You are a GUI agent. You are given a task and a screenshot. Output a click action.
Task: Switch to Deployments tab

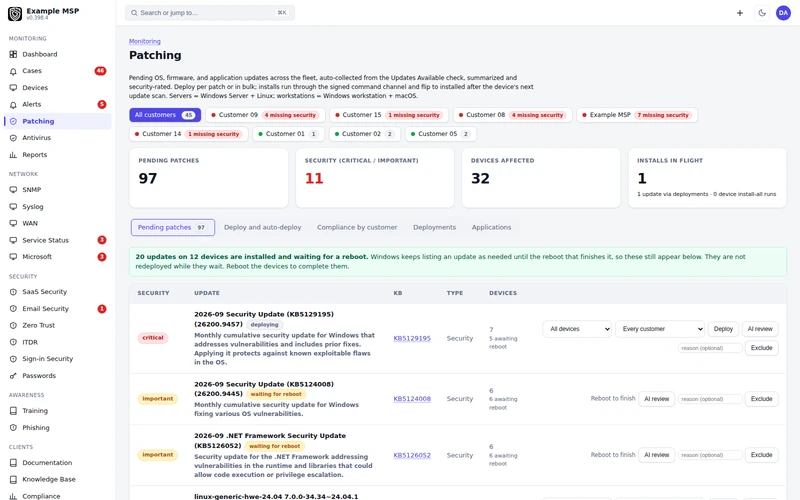[434, 228]
